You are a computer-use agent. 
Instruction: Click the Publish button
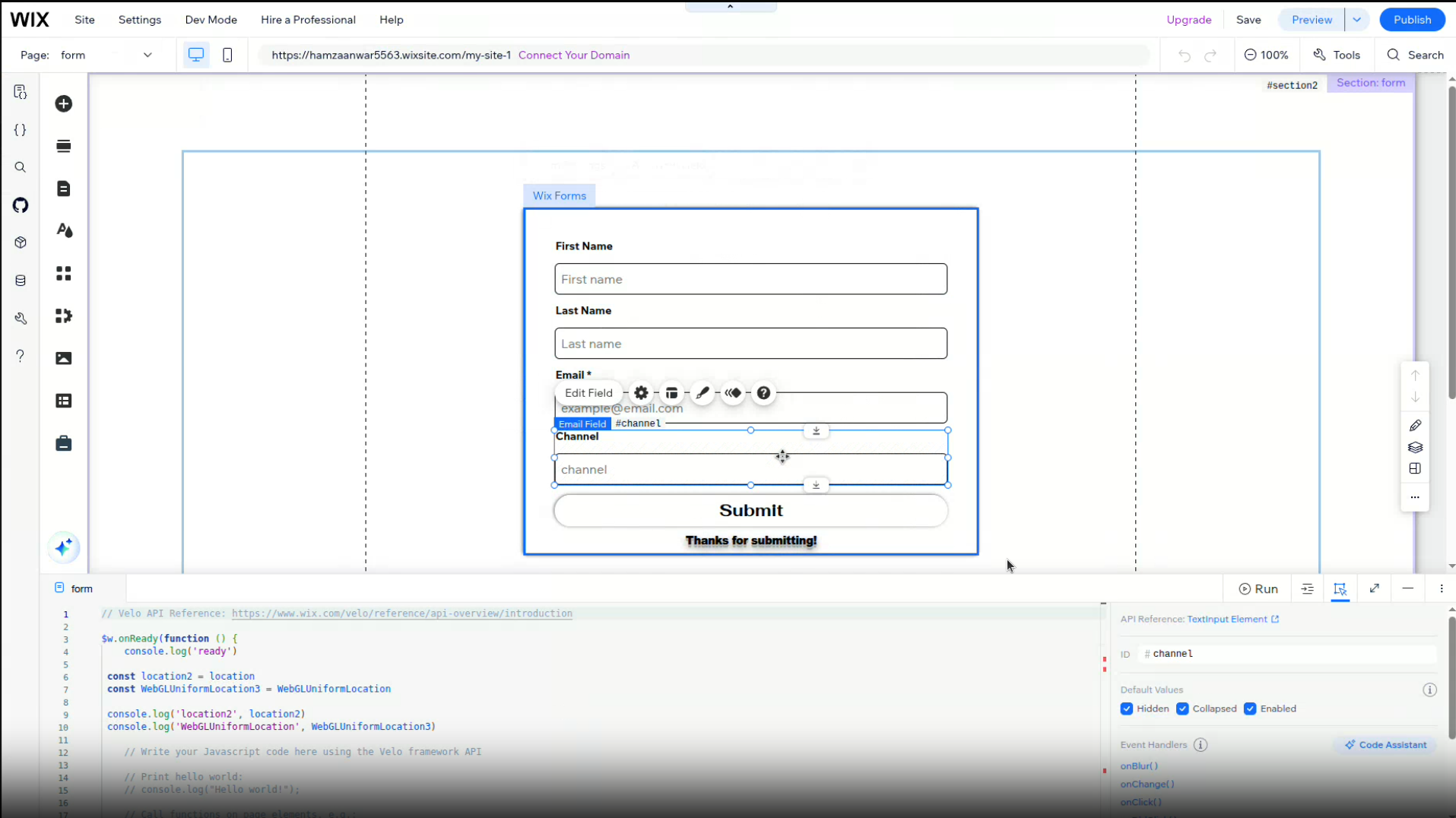tap(1412, 20)
